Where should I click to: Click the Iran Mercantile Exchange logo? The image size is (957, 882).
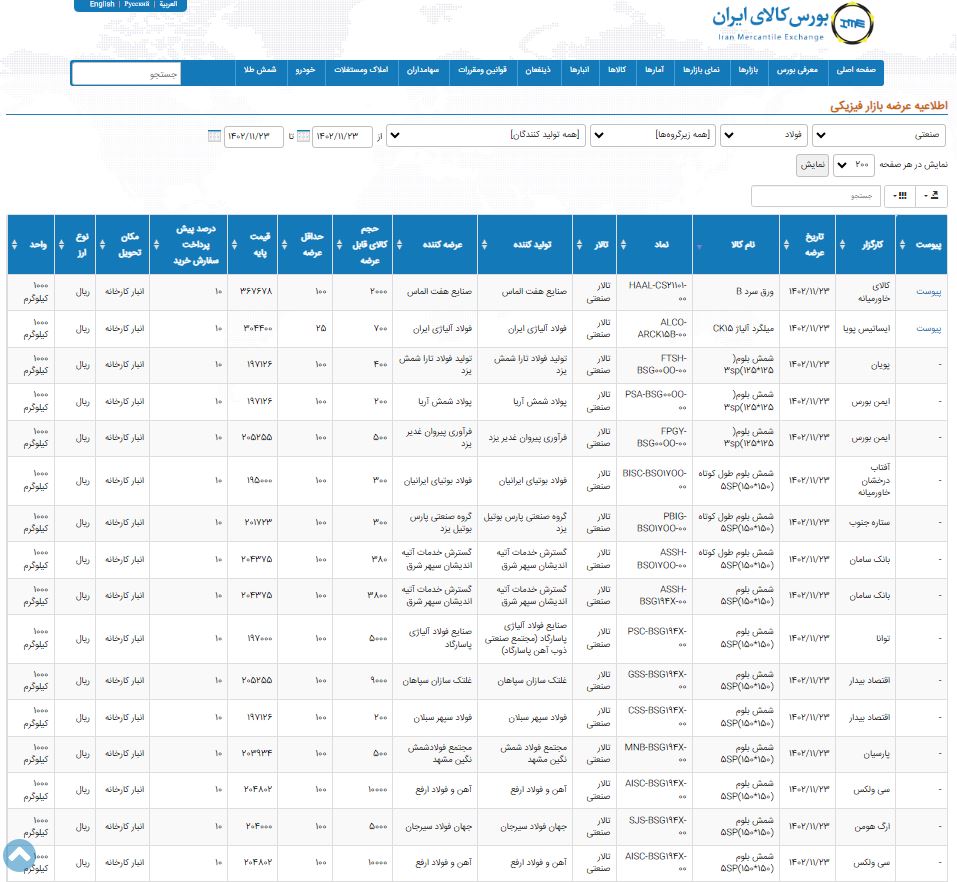[793, 23]
